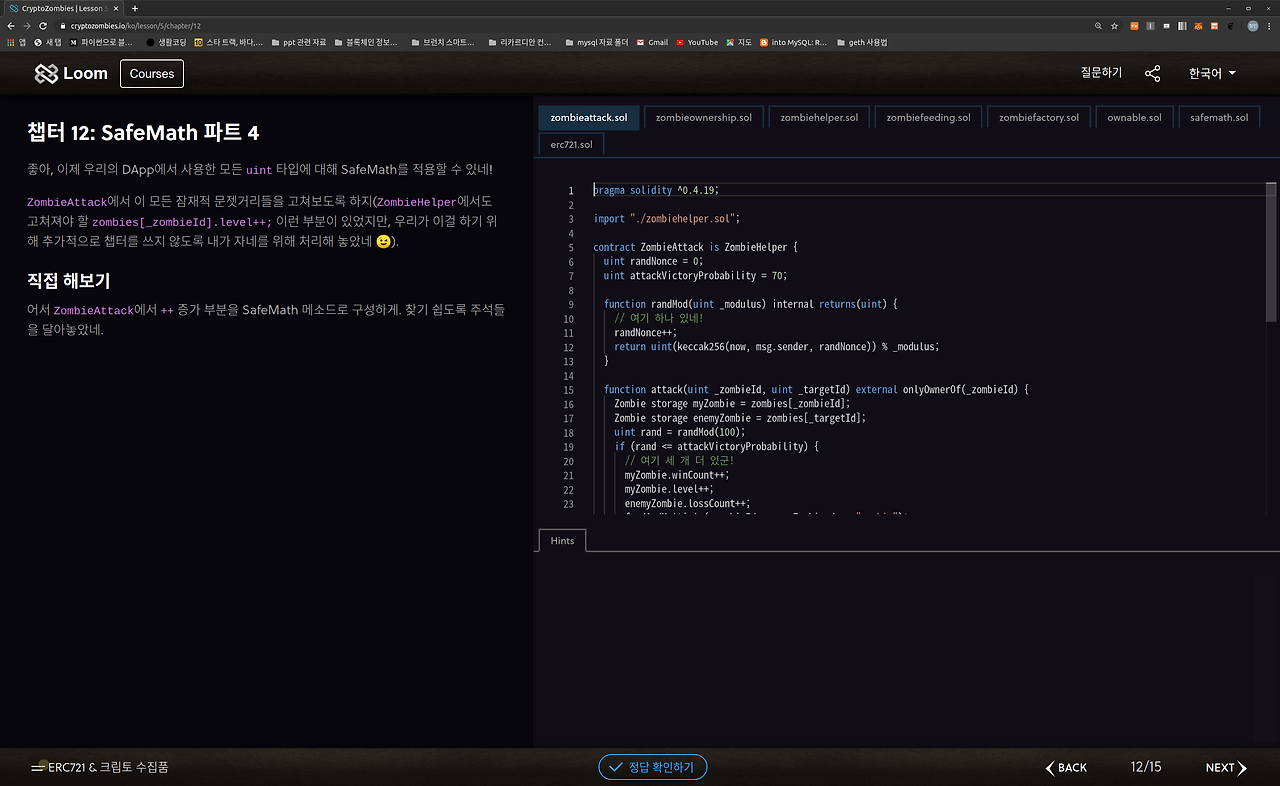This screenshot has height=786, width=1280.
Task: Open the 새 탭 bookmark
Action: point(48,43)
